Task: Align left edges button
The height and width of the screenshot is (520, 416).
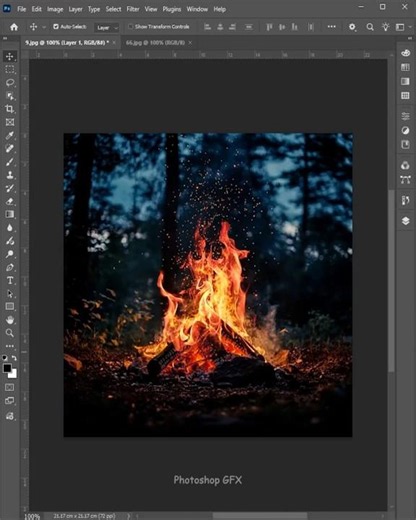Action: [207, 27]
